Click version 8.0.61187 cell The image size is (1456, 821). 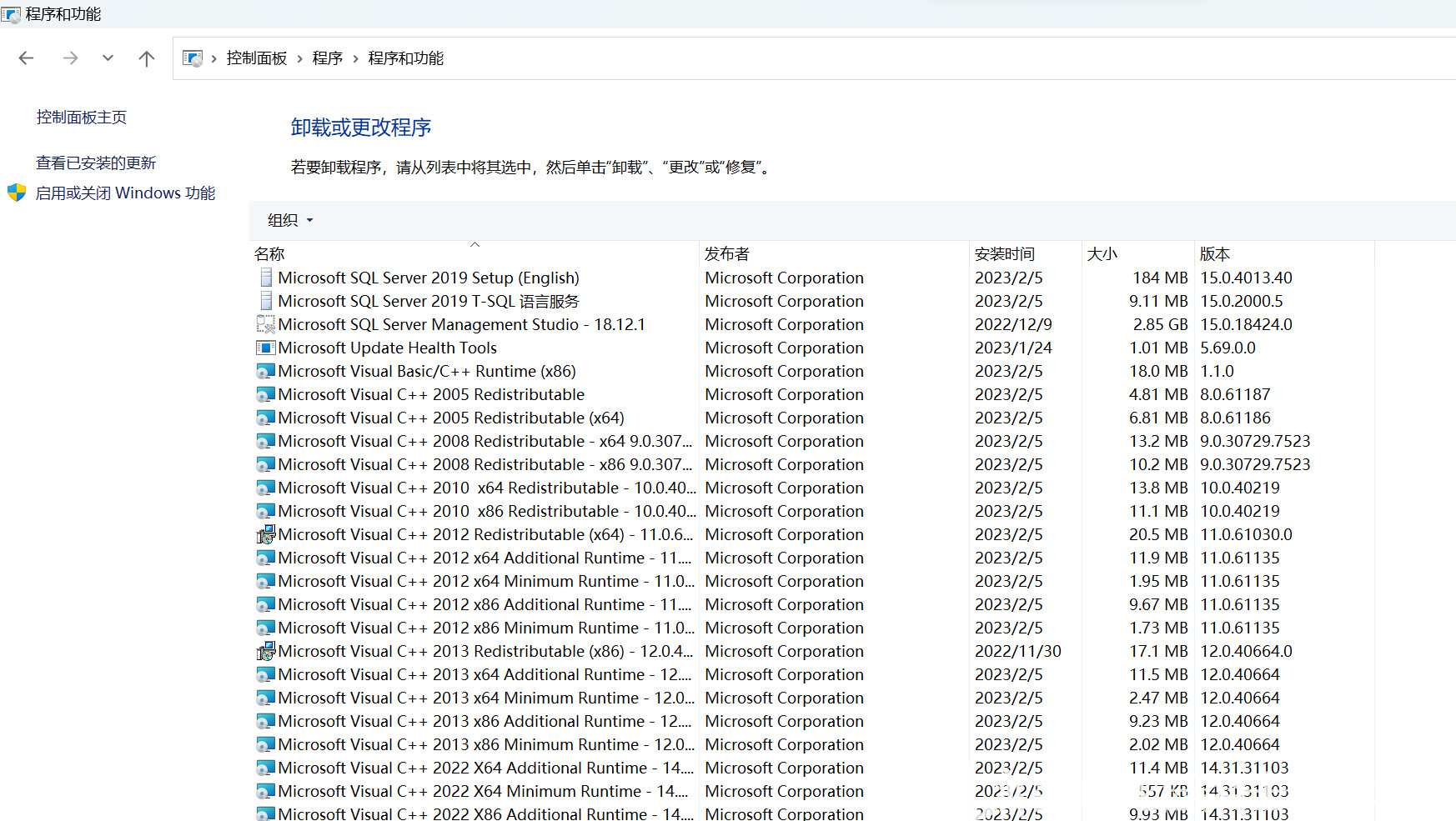(x=1235, y=394)
